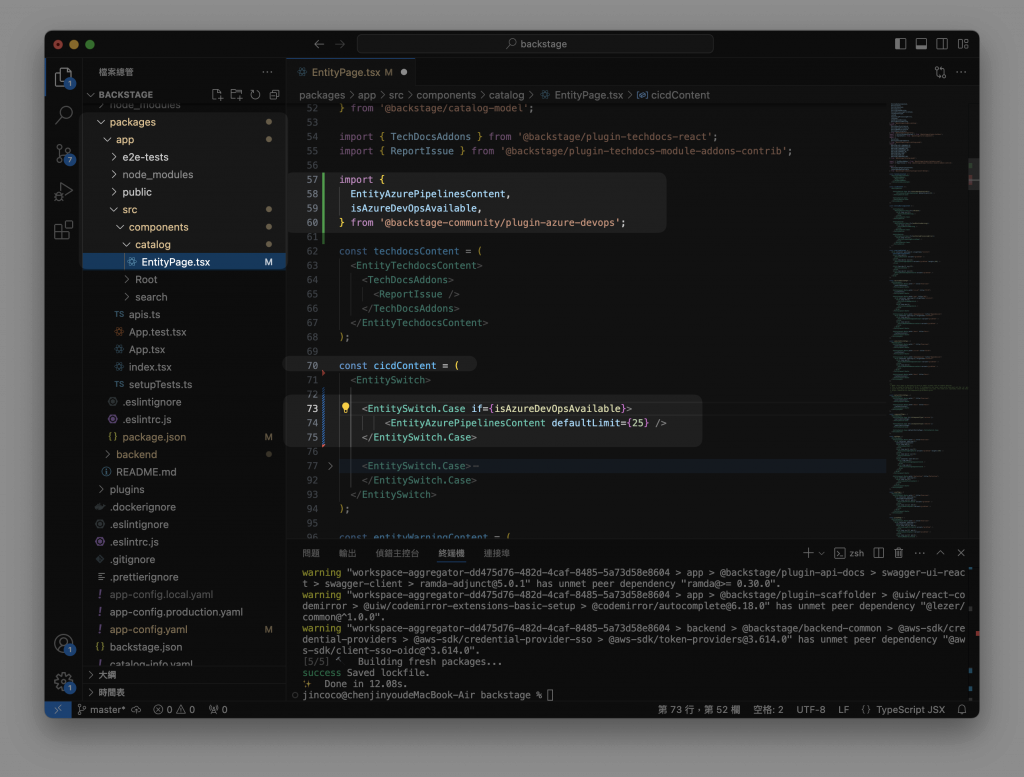
Task: Select the 終端機 terminal tab
Action: [451, 553]
